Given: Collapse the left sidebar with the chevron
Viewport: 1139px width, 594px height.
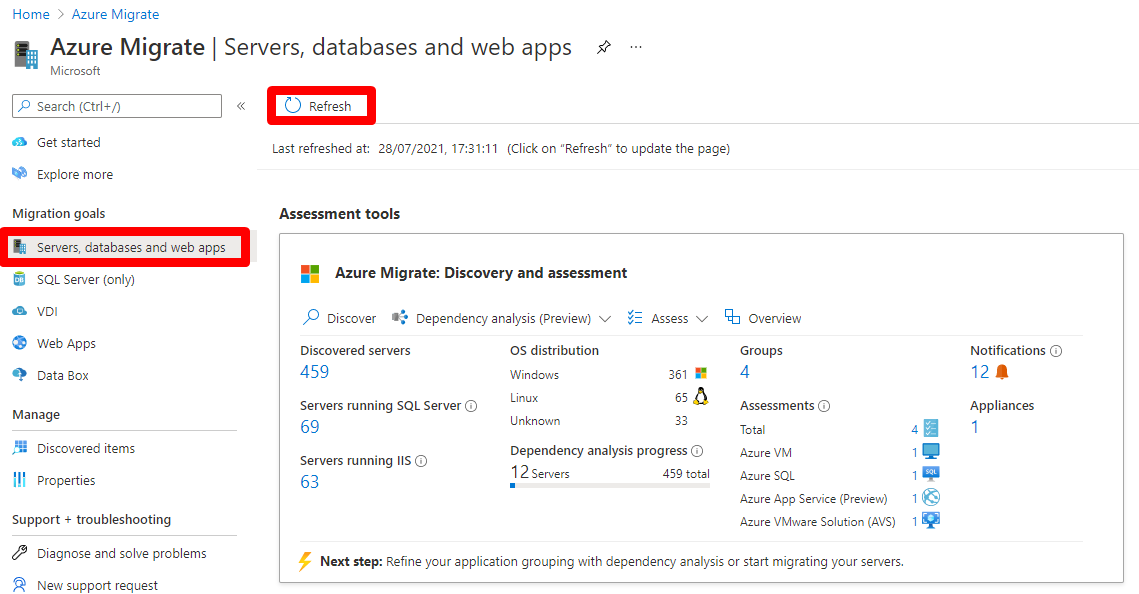Looking at the screenshot, I should click(241, 105).
